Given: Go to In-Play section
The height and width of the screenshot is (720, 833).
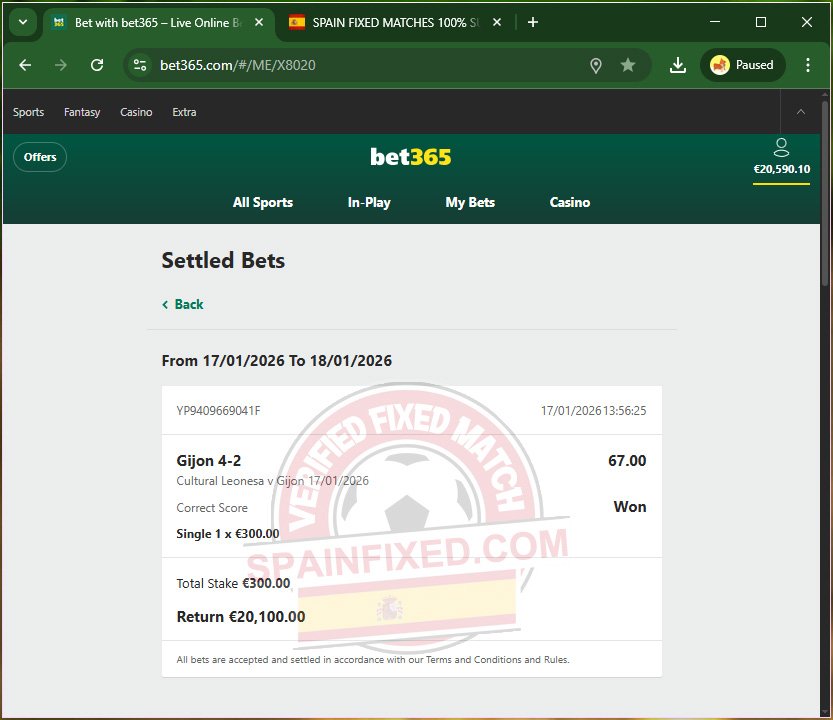Looking at the screenshot, I should click(x=369, y=202).
